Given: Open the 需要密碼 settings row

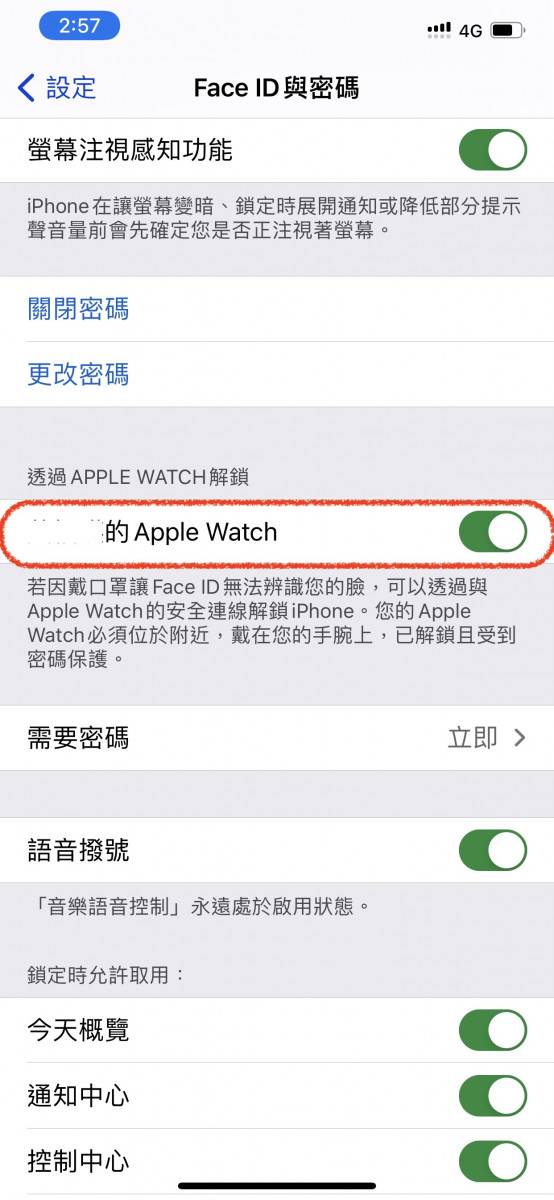Looking at the screenshot, I should [277, 738].
